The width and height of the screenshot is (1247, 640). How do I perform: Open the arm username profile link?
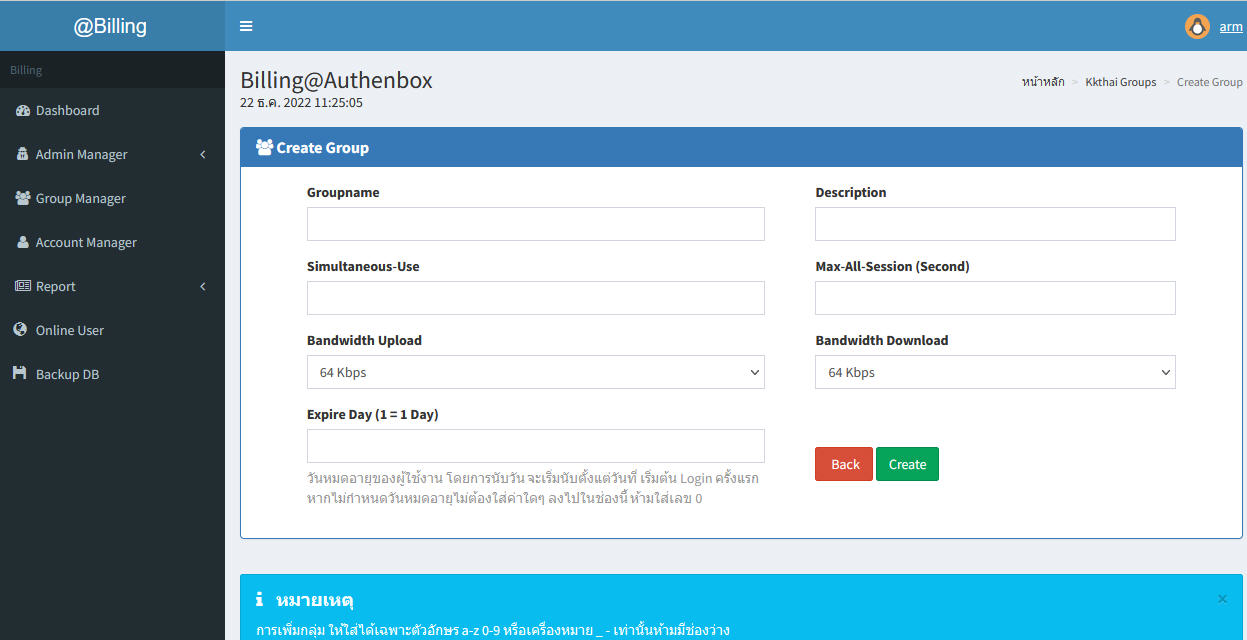(1230, 27)
